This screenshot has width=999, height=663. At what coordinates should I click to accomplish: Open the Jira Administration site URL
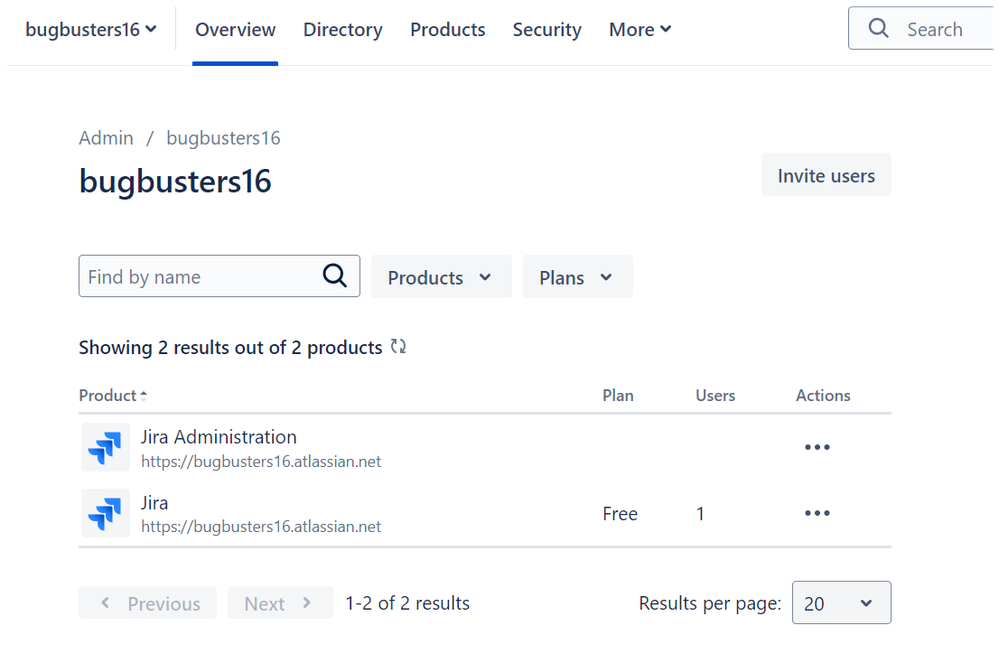click(261, 461)
